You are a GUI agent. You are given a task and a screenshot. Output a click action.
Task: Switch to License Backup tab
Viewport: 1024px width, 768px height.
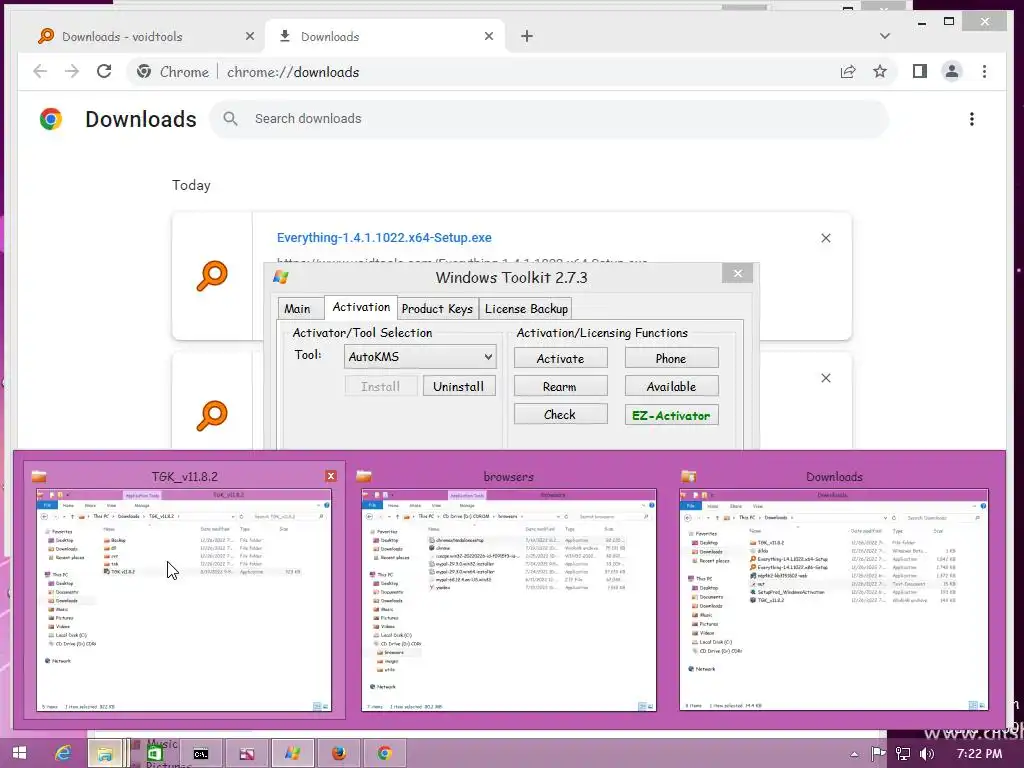526,309
